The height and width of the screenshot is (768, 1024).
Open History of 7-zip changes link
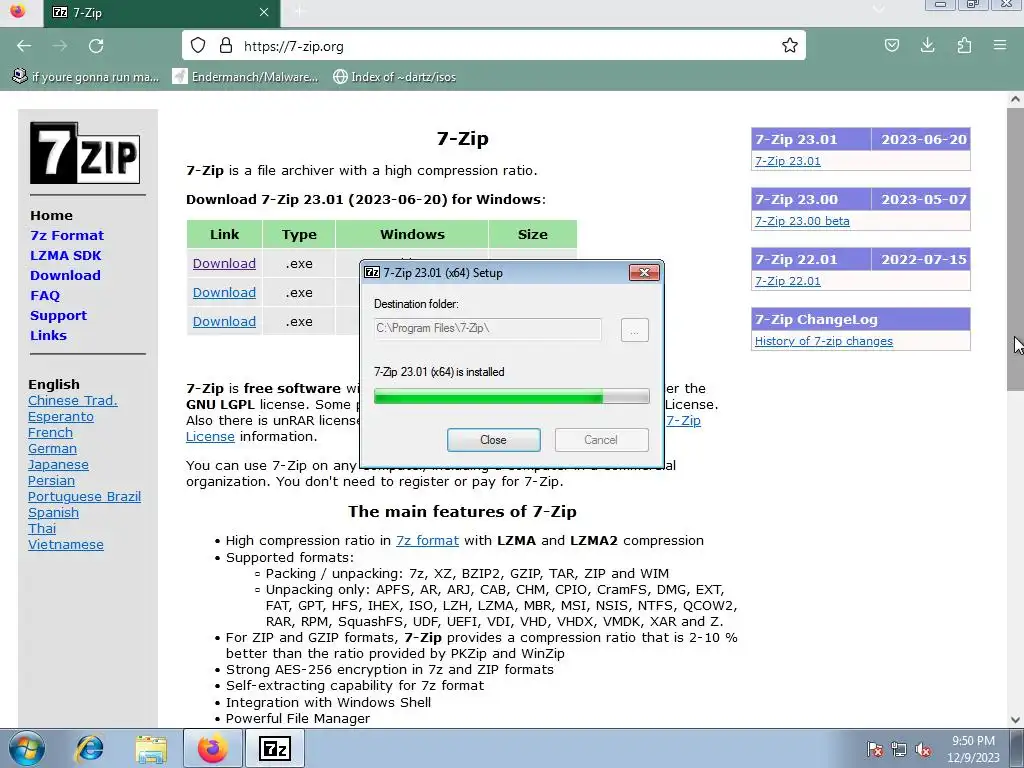pyautogui.click(x=824, y=341)
